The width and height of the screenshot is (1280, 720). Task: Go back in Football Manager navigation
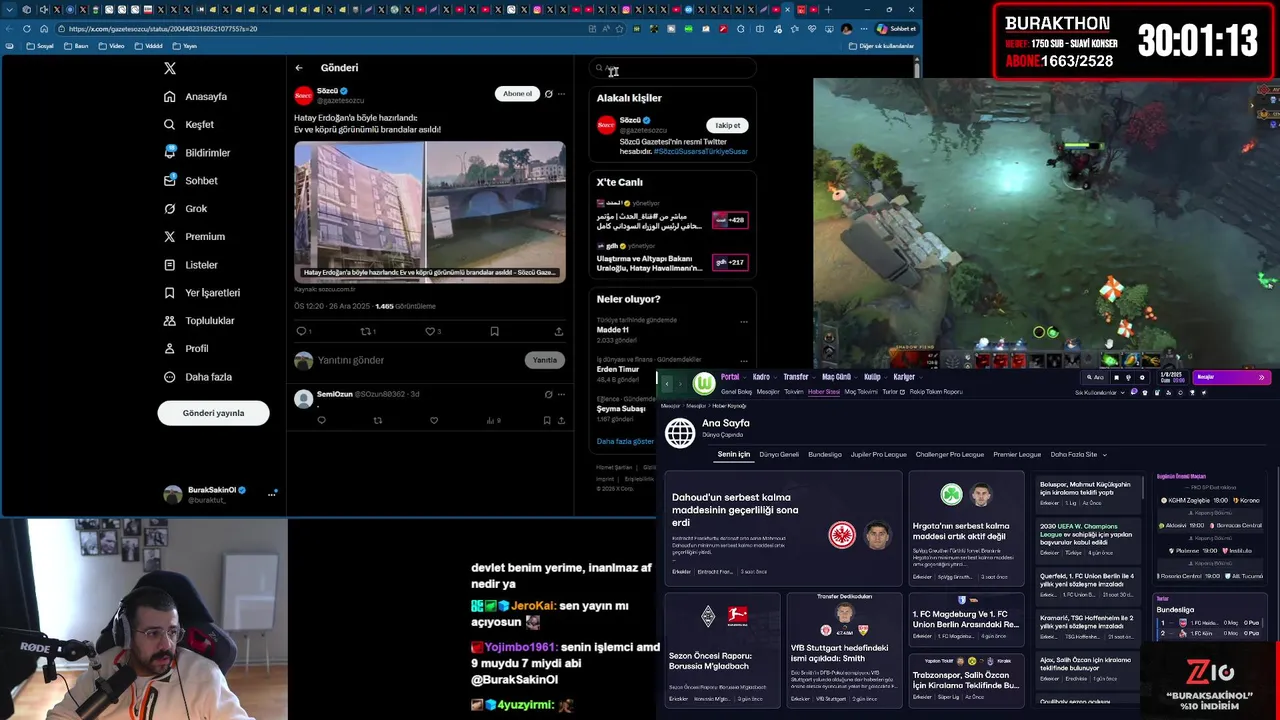(x=667, y=383)
